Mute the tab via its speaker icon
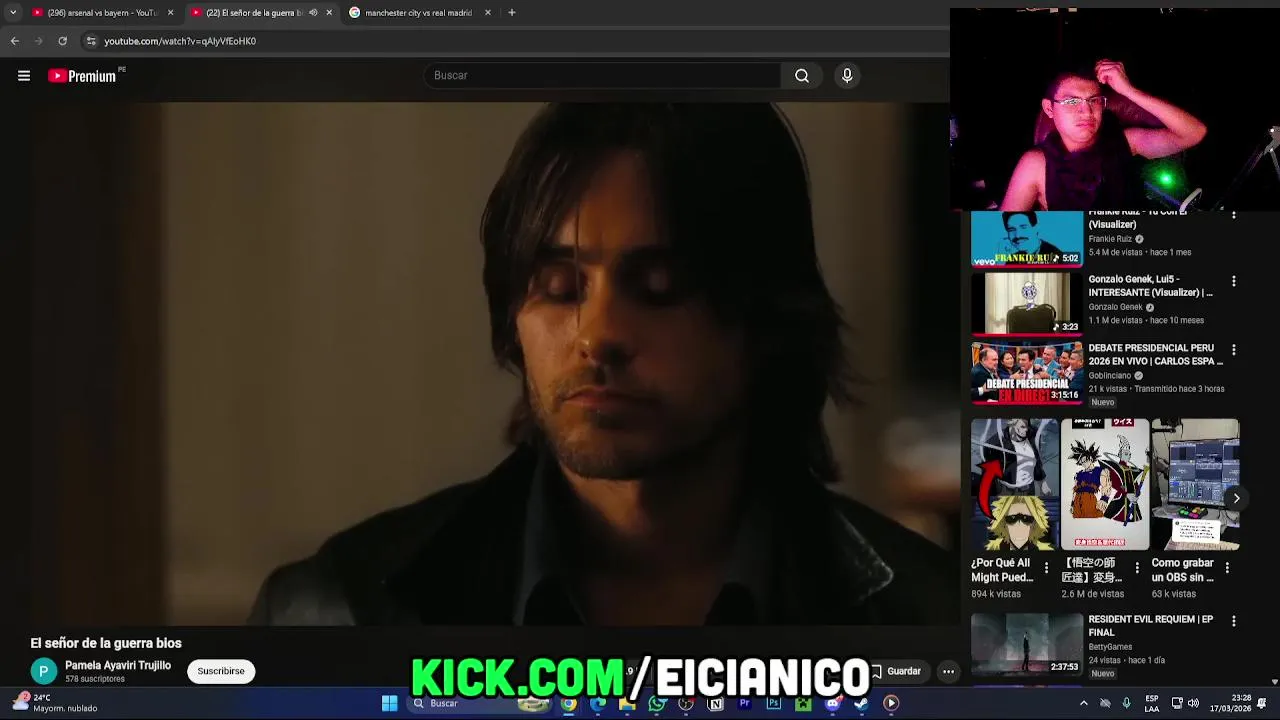This screenshot has width=1280, height=720. click(x=313, y=13)
